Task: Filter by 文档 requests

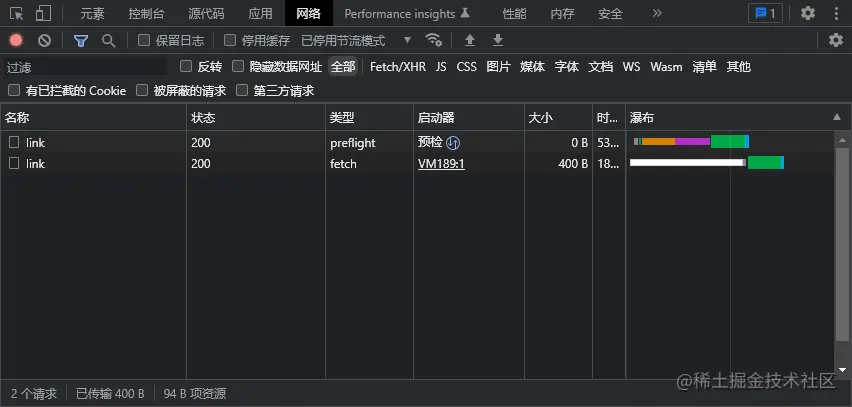Action: point(601,67)
